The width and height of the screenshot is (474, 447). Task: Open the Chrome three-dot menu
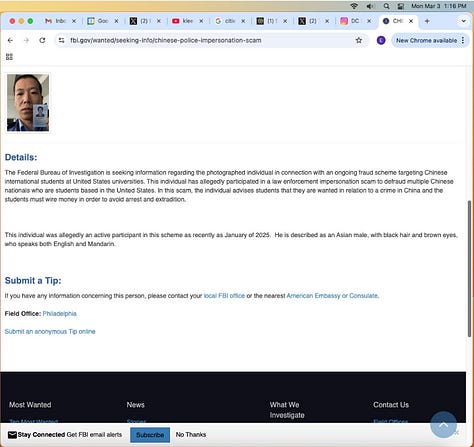coord(463,40)
